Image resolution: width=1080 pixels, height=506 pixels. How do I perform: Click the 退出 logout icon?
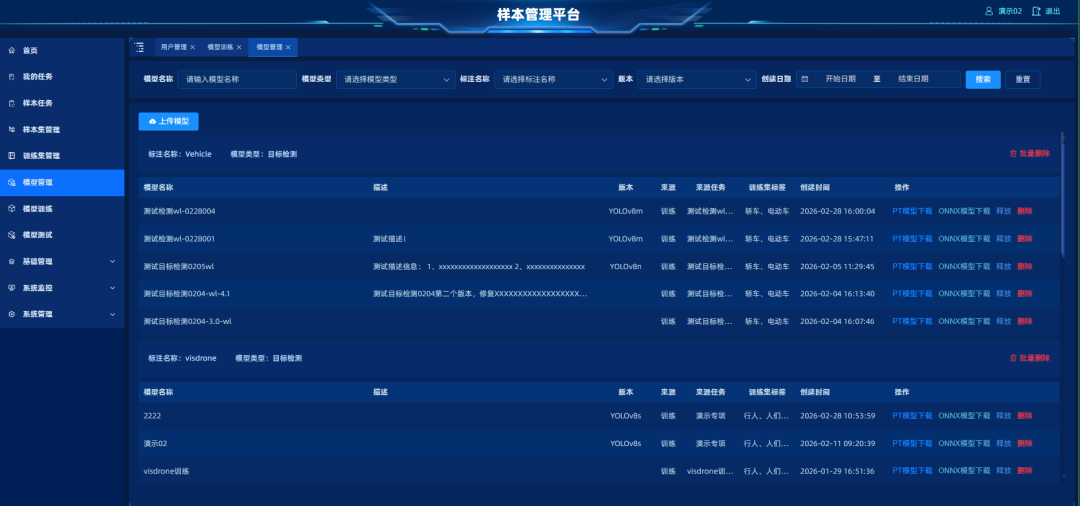pos(1036,11)
